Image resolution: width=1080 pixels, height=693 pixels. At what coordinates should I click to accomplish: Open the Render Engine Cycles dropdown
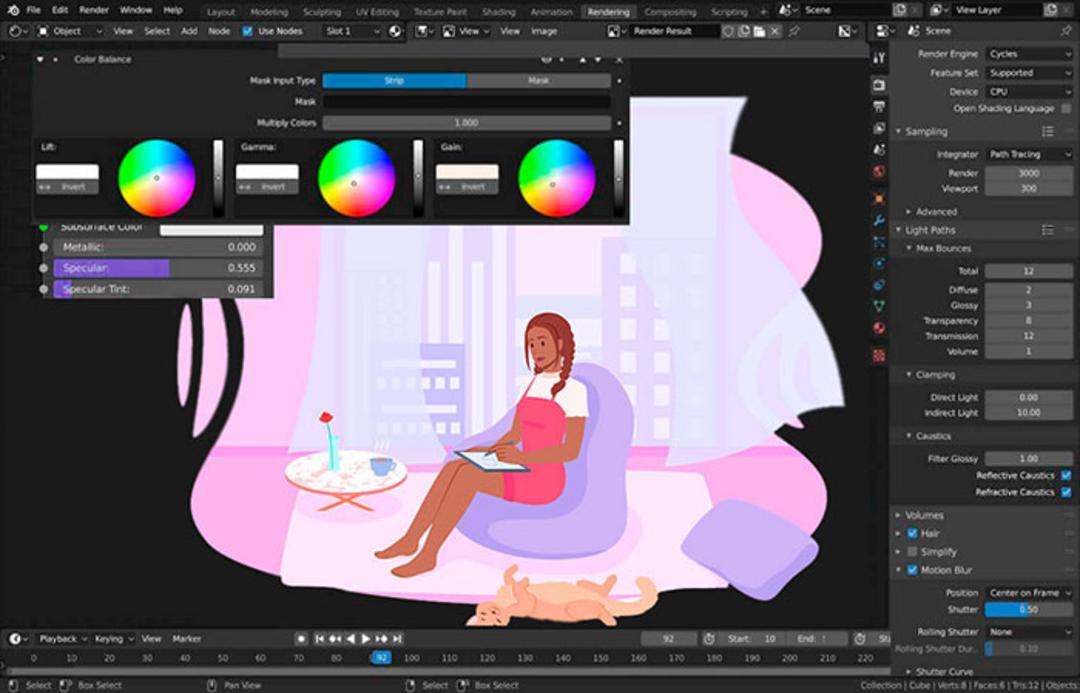1029,54
